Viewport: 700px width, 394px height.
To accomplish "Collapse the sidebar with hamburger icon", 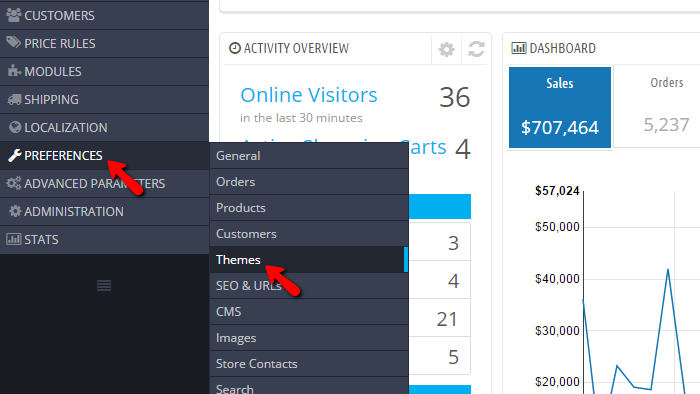I will click(x=104, y=286).
